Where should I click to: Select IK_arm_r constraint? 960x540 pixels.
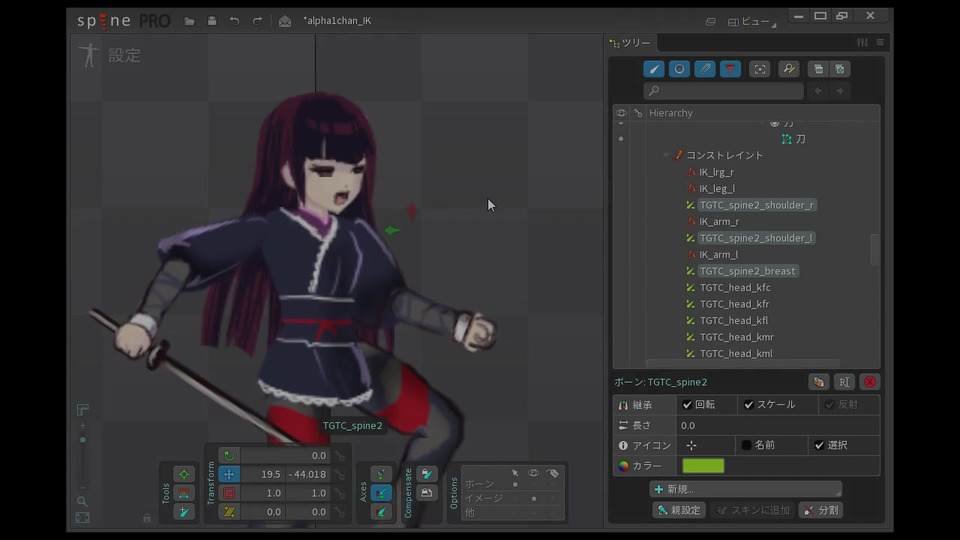[x=719, y=222]
